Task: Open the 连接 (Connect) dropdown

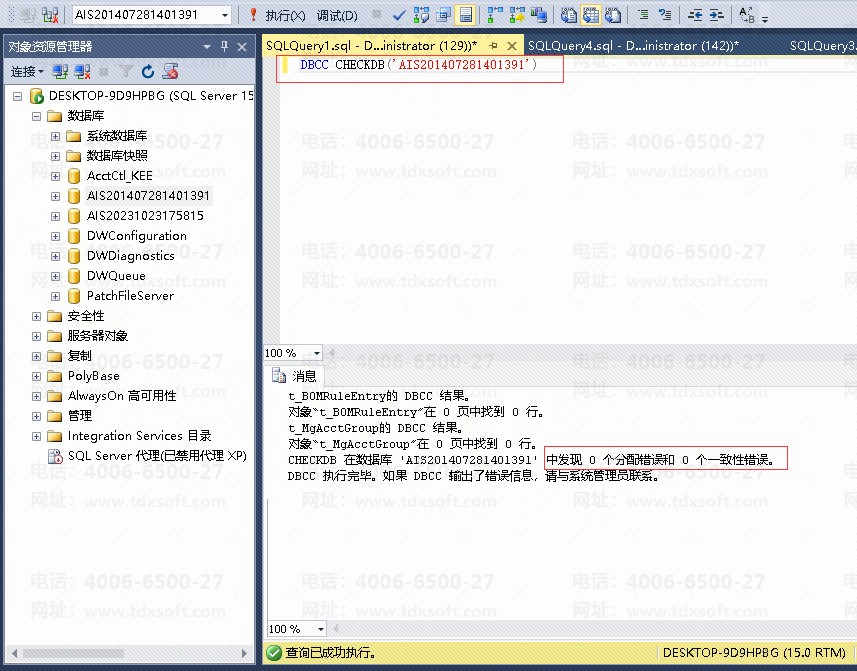Action: (26, 71)
